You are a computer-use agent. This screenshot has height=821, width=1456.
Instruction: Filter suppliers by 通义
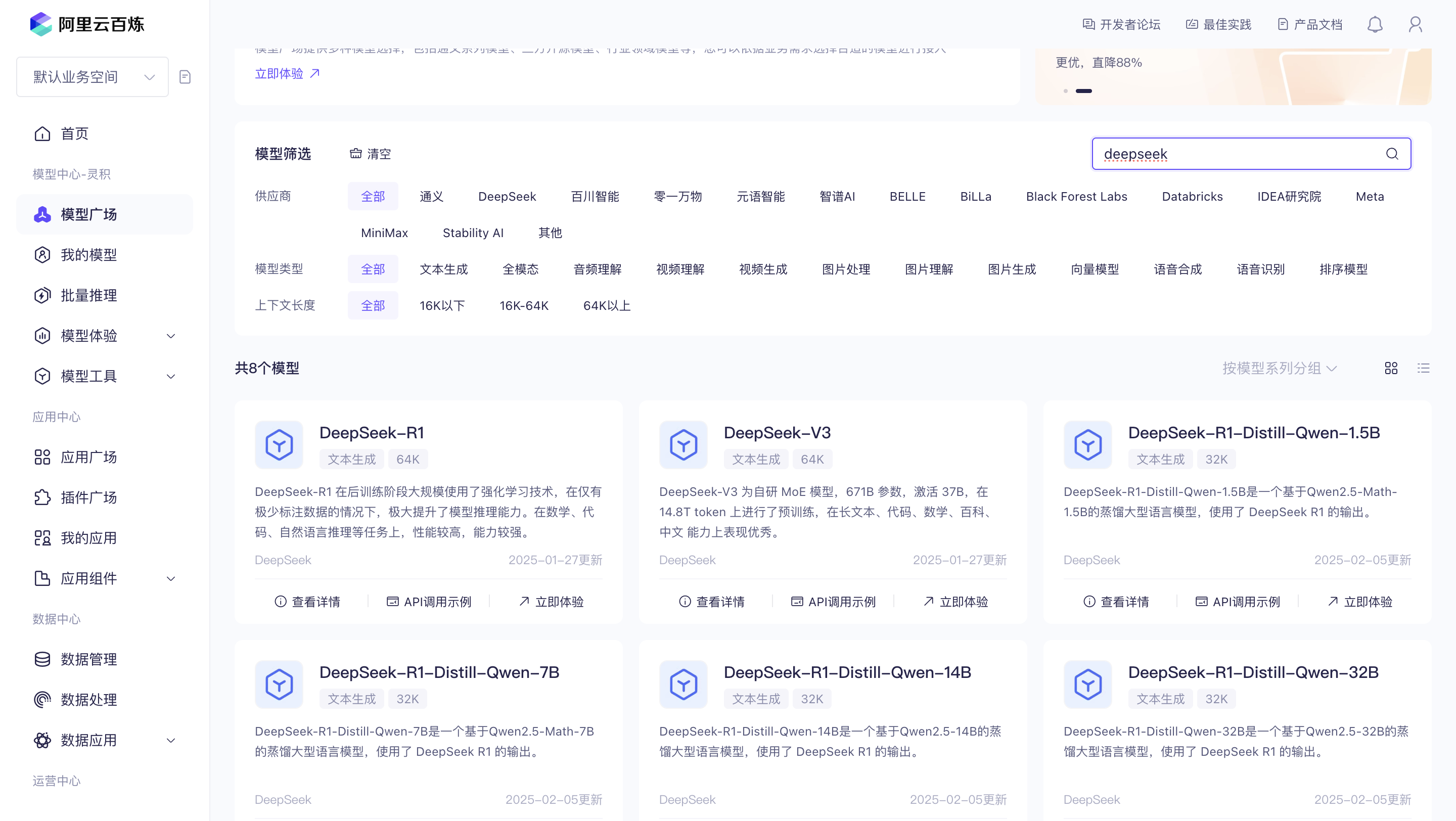click(x=431, y=196)
